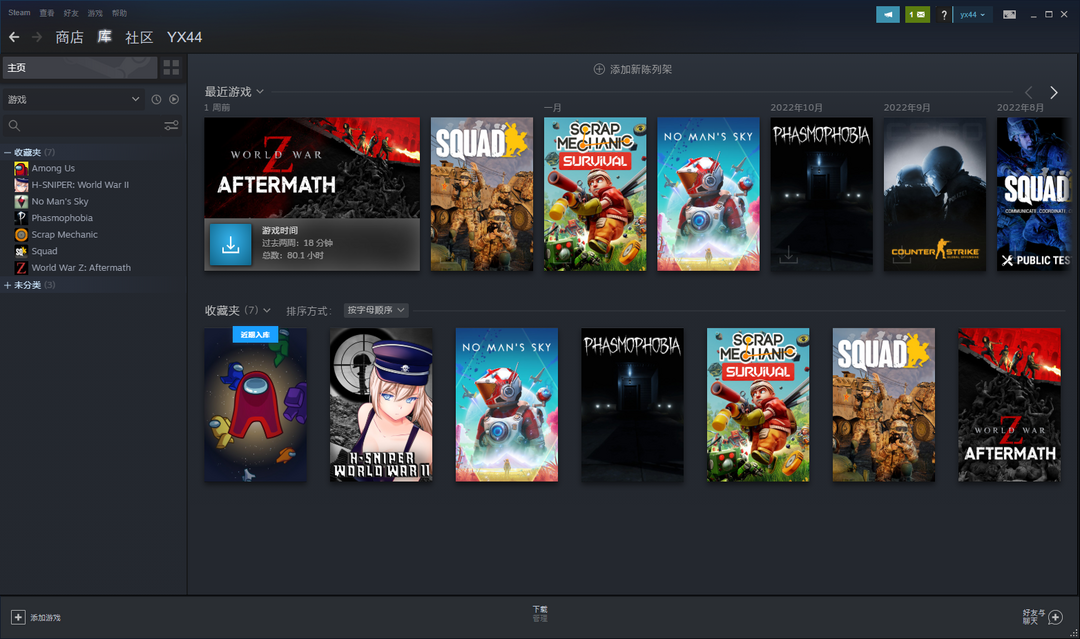Click the Among Us icon in the sidebar list
The height and width of the screenshot is (639, 1080).
(x=21, y=168)
